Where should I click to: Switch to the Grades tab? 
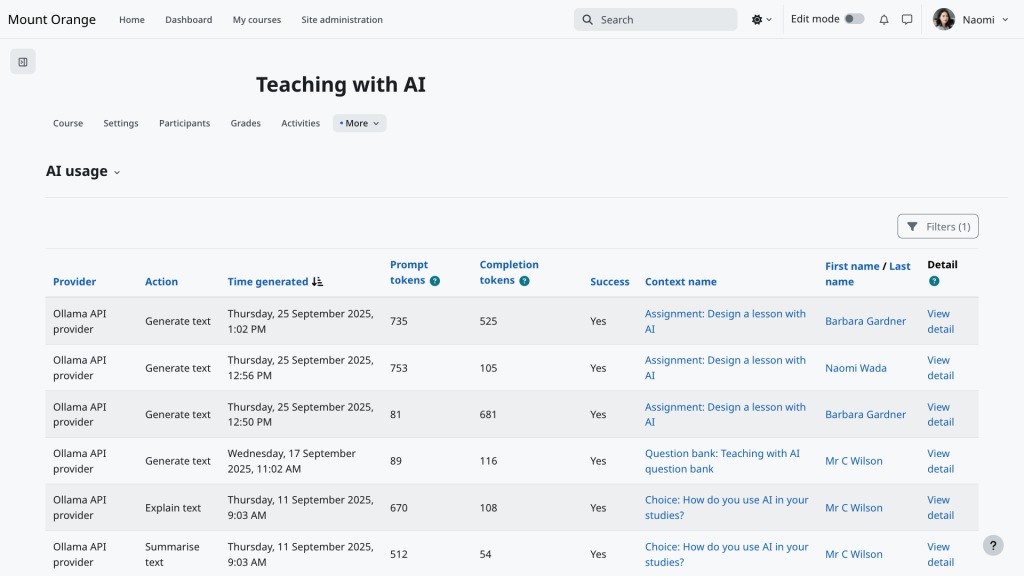tap(246, 123)
